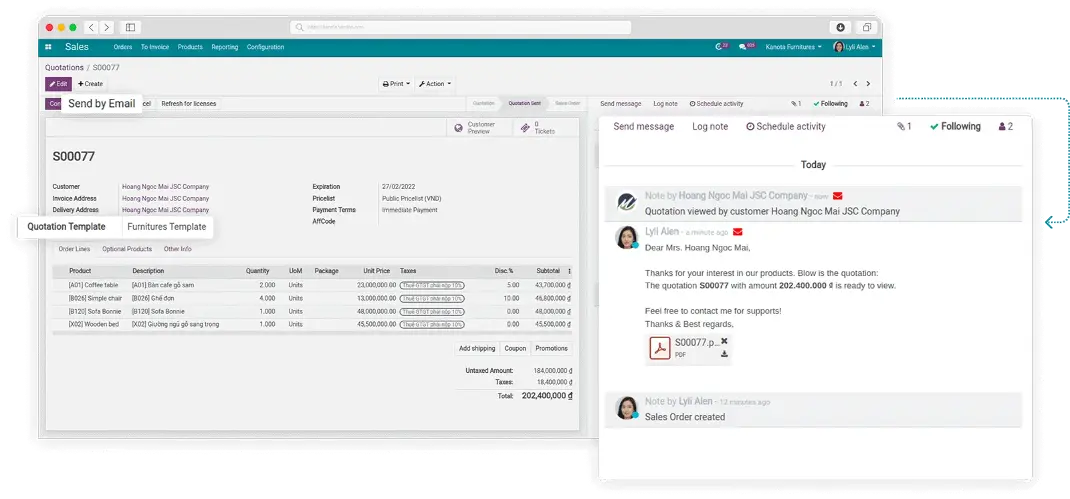This screenshot has width=1070, height=499.
Task: Click the browser address bar
Action: tap(460, 27)
